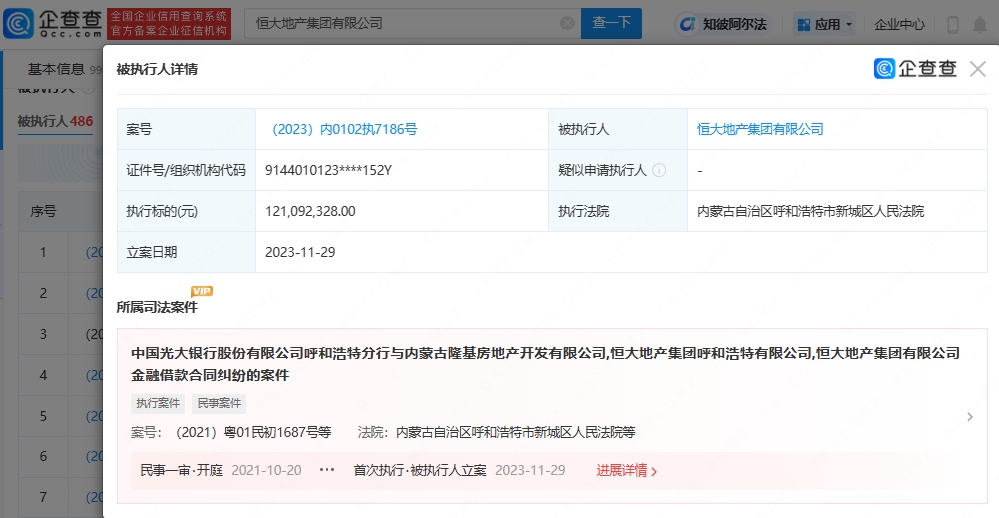Switch to the 基本信息 tab
Viewport: 999px width, 518px height.
click(x=56, y=69)
